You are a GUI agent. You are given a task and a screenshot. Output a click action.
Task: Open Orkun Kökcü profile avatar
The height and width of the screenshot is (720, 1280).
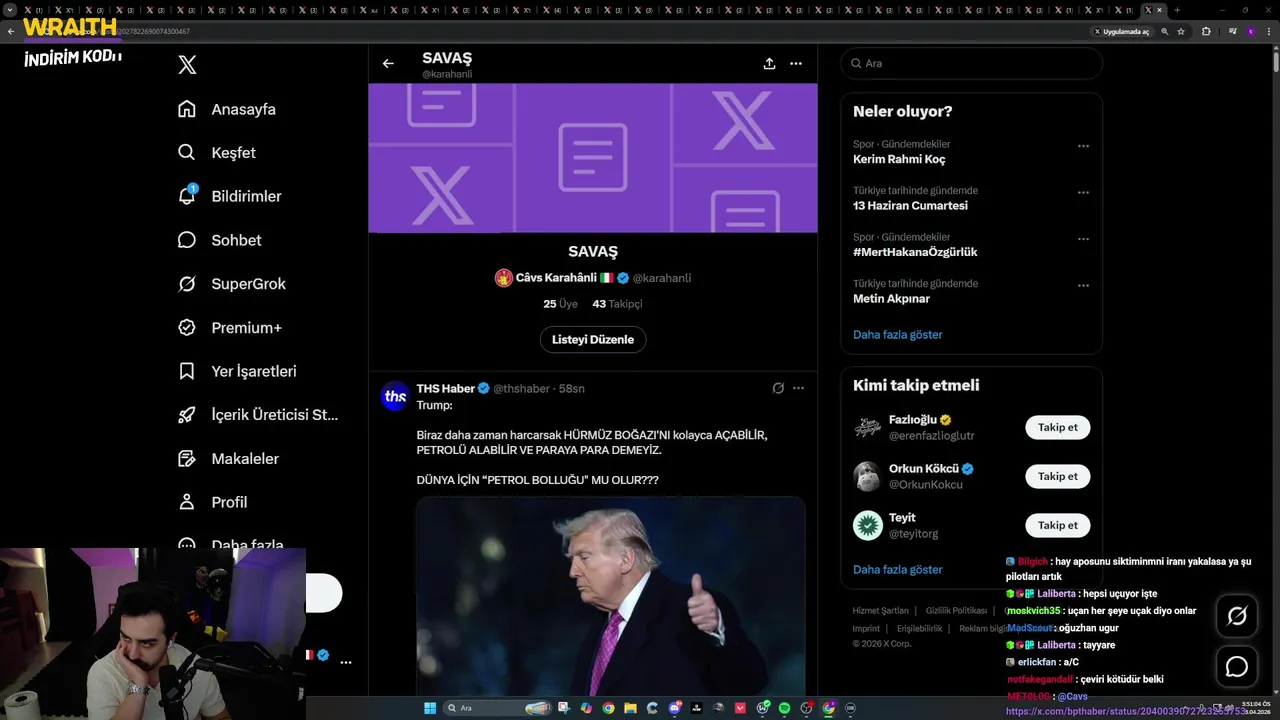click(868, 476)
